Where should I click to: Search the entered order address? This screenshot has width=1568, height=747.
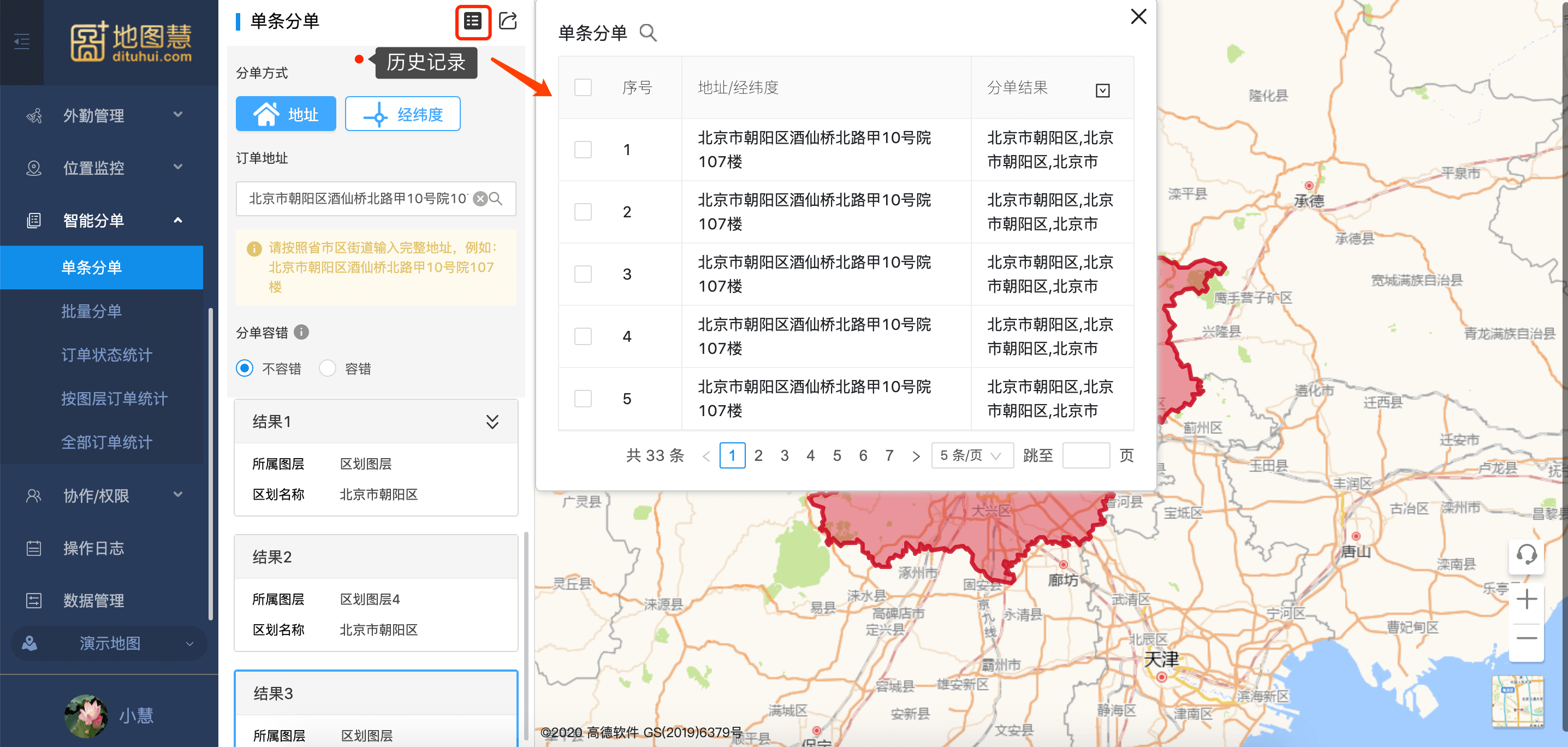pyautogui.click(x=496, y=198)
